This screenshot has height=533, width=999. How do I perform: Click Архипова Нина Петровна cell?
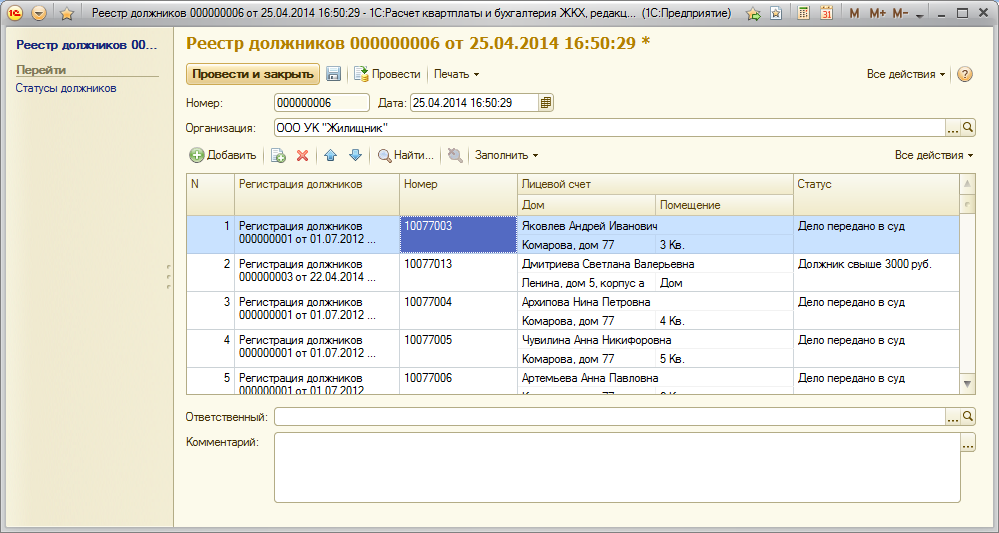tap(654, 302)
